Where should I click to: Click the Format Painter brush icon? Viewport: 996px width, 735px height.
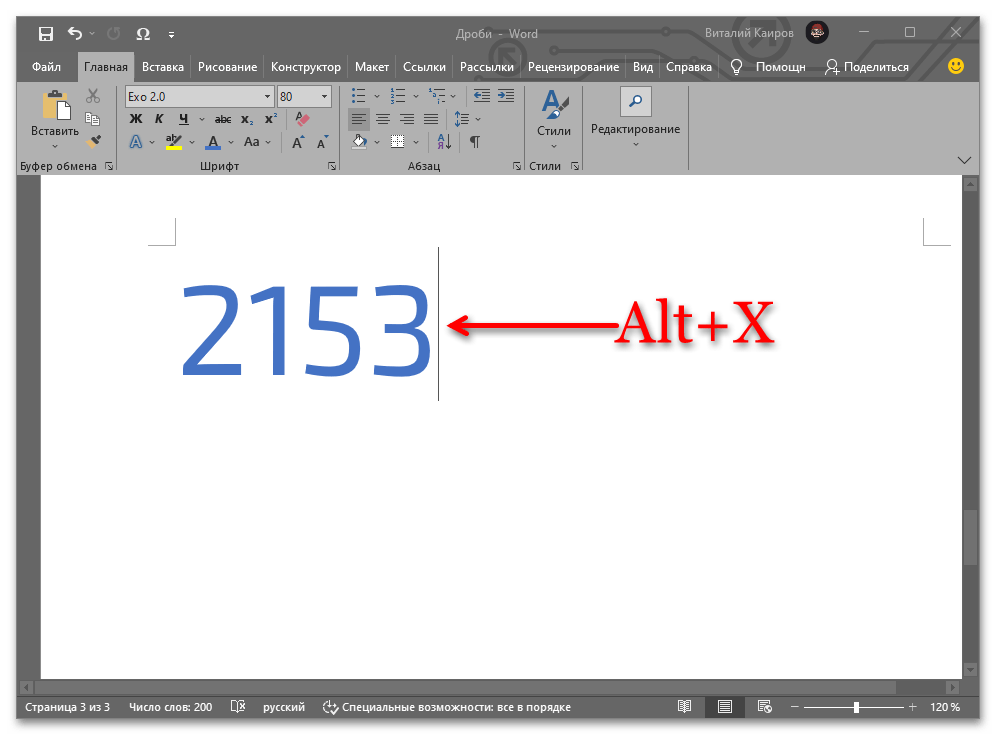[x=93, y=142]
